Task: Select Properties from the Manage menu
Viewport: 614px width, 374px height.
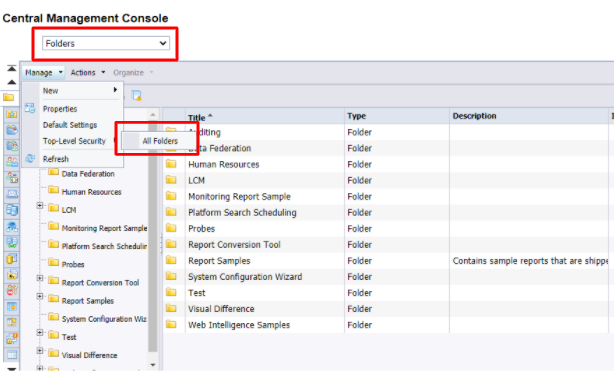Action: [60, 109]
